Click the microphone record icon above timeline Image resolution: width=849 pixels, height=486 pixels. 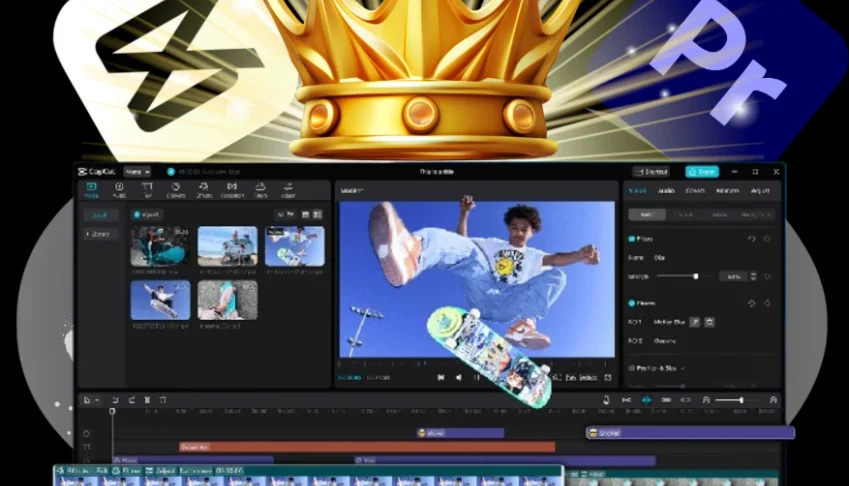tap(606, 400)
